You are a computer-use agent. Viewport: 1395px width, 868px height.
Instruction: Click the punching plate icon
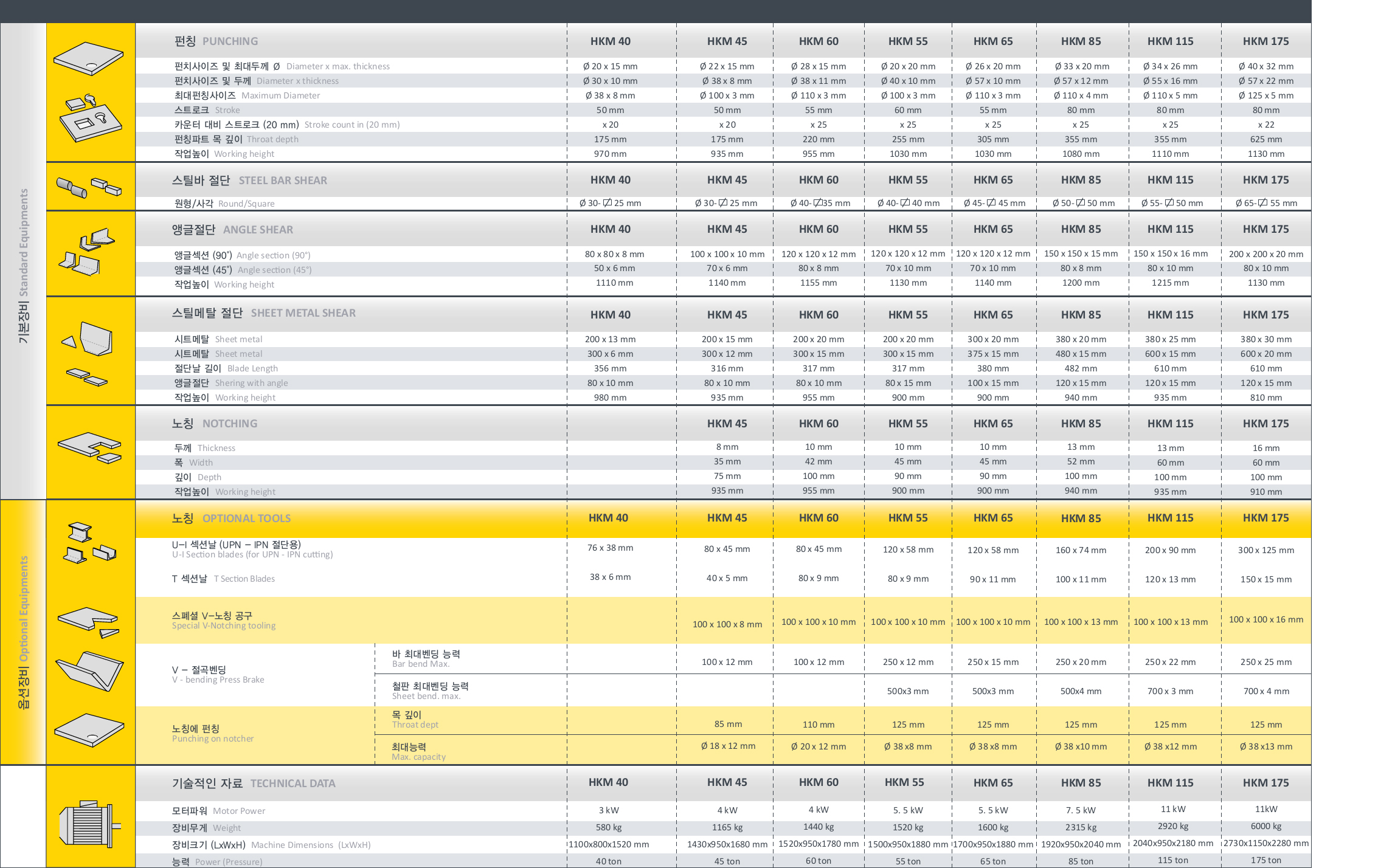click(89, 59)
